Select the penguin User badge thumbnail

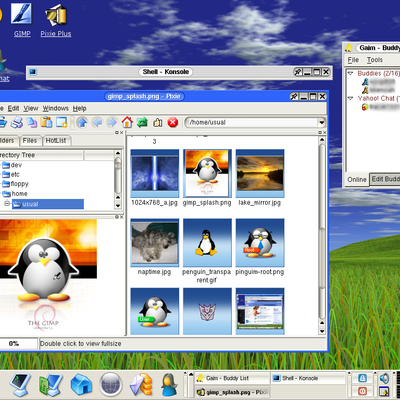coord(154,311)
